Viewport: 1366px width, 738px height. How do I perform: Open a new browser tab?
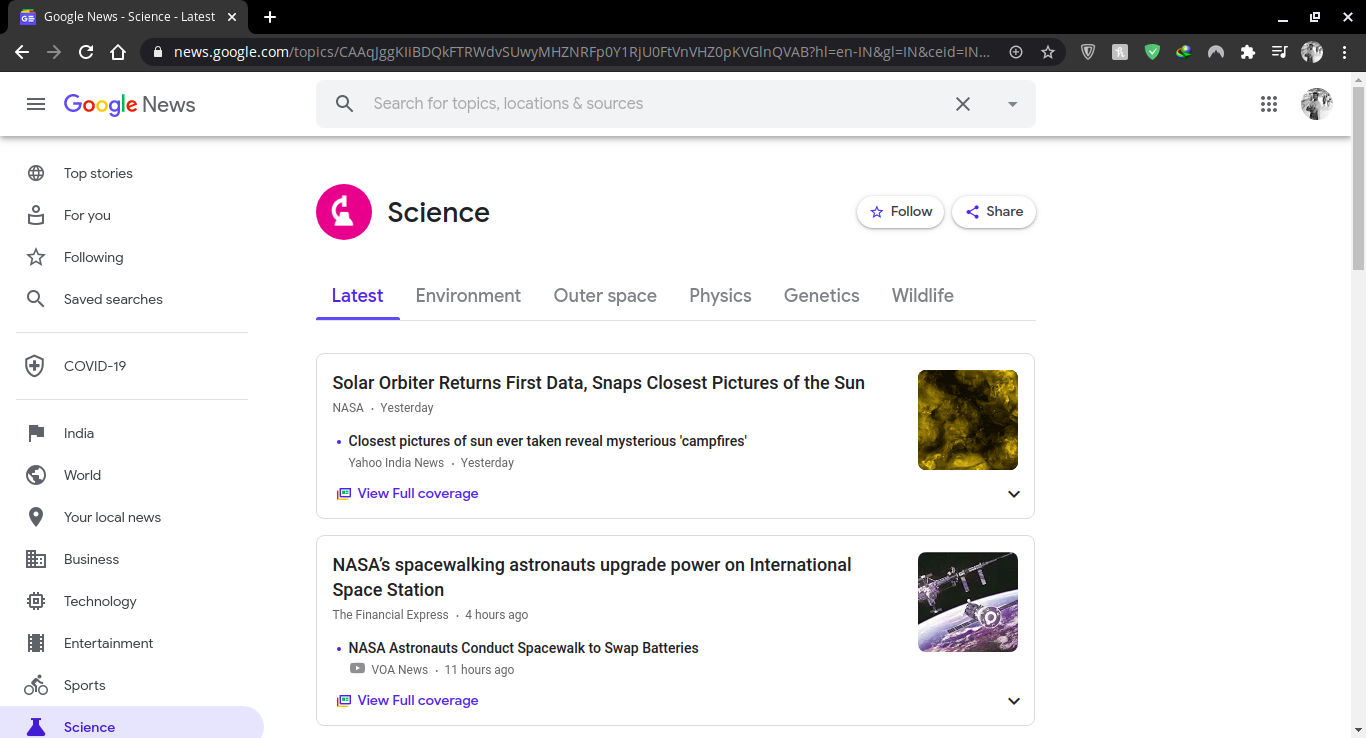tap(270, 17)
